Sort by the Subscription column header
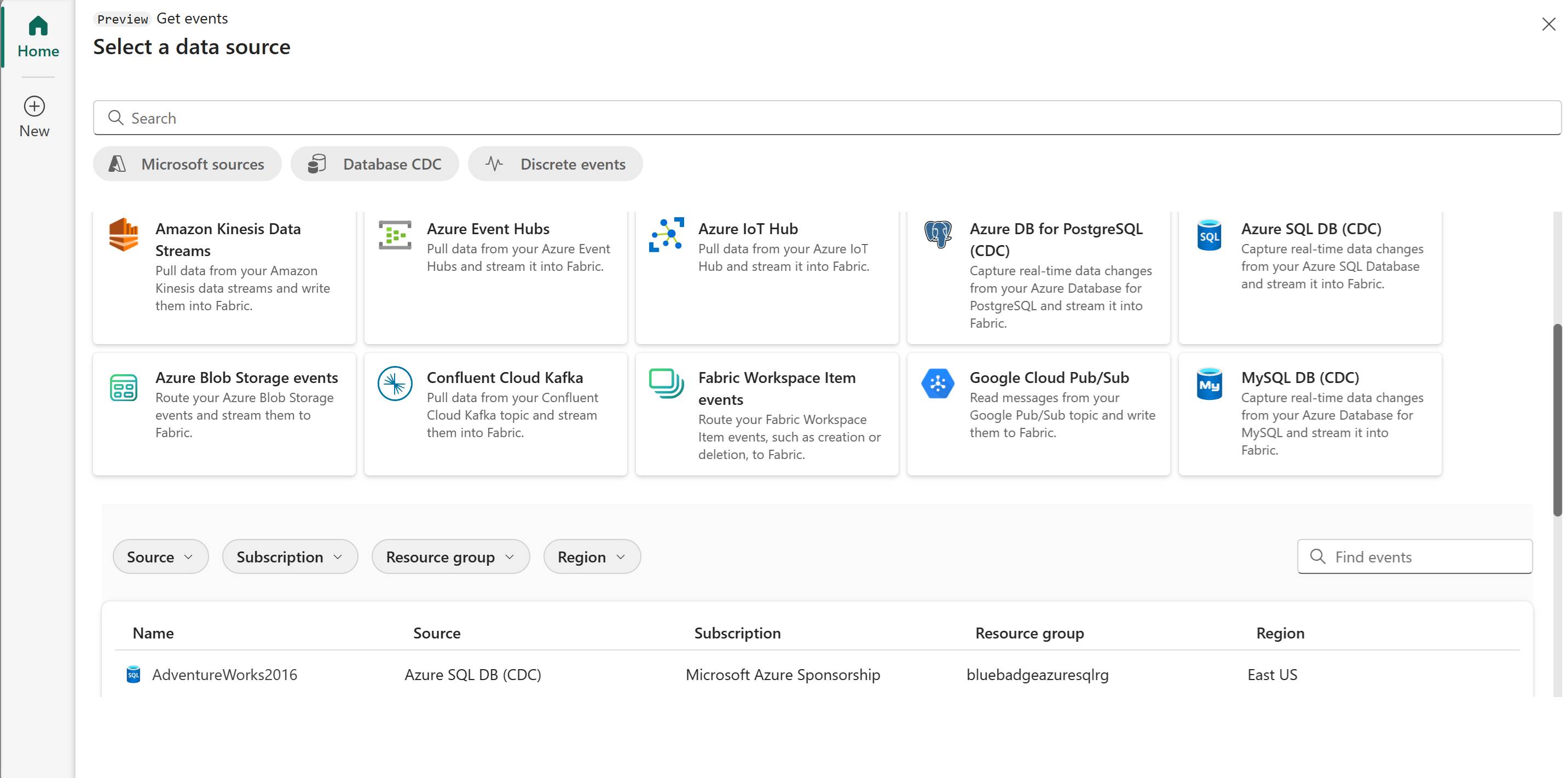 pos(737,633)
